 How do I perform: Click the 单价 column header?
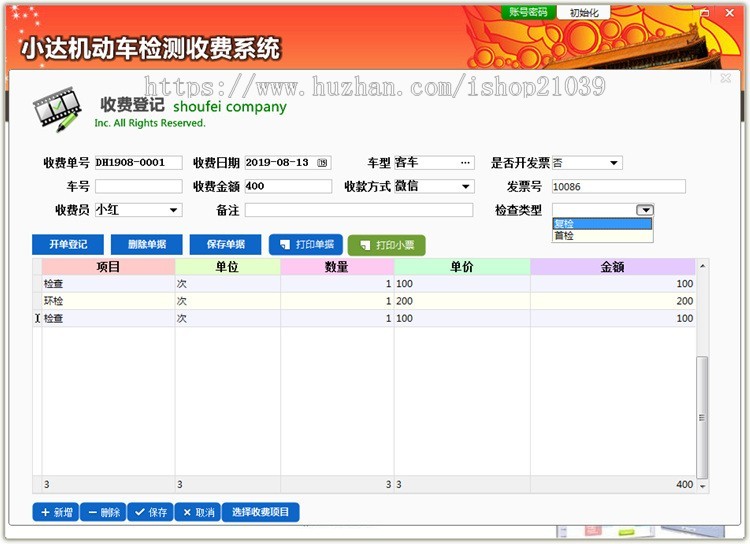click(x=462, y=266)
